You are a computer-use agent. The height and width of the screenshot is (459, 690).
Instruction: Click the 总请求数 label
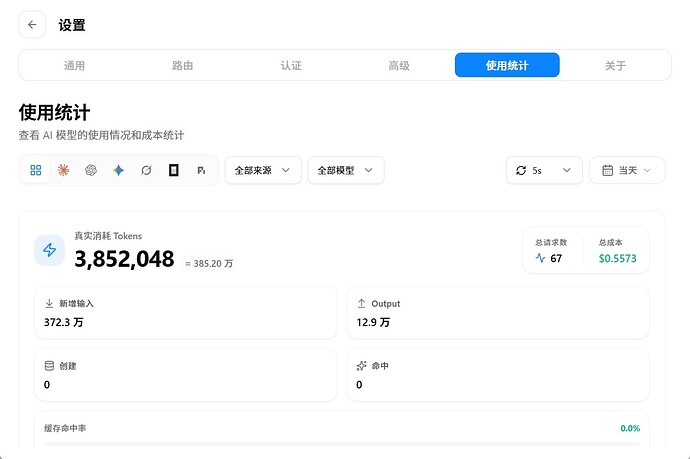coord(551,242)
